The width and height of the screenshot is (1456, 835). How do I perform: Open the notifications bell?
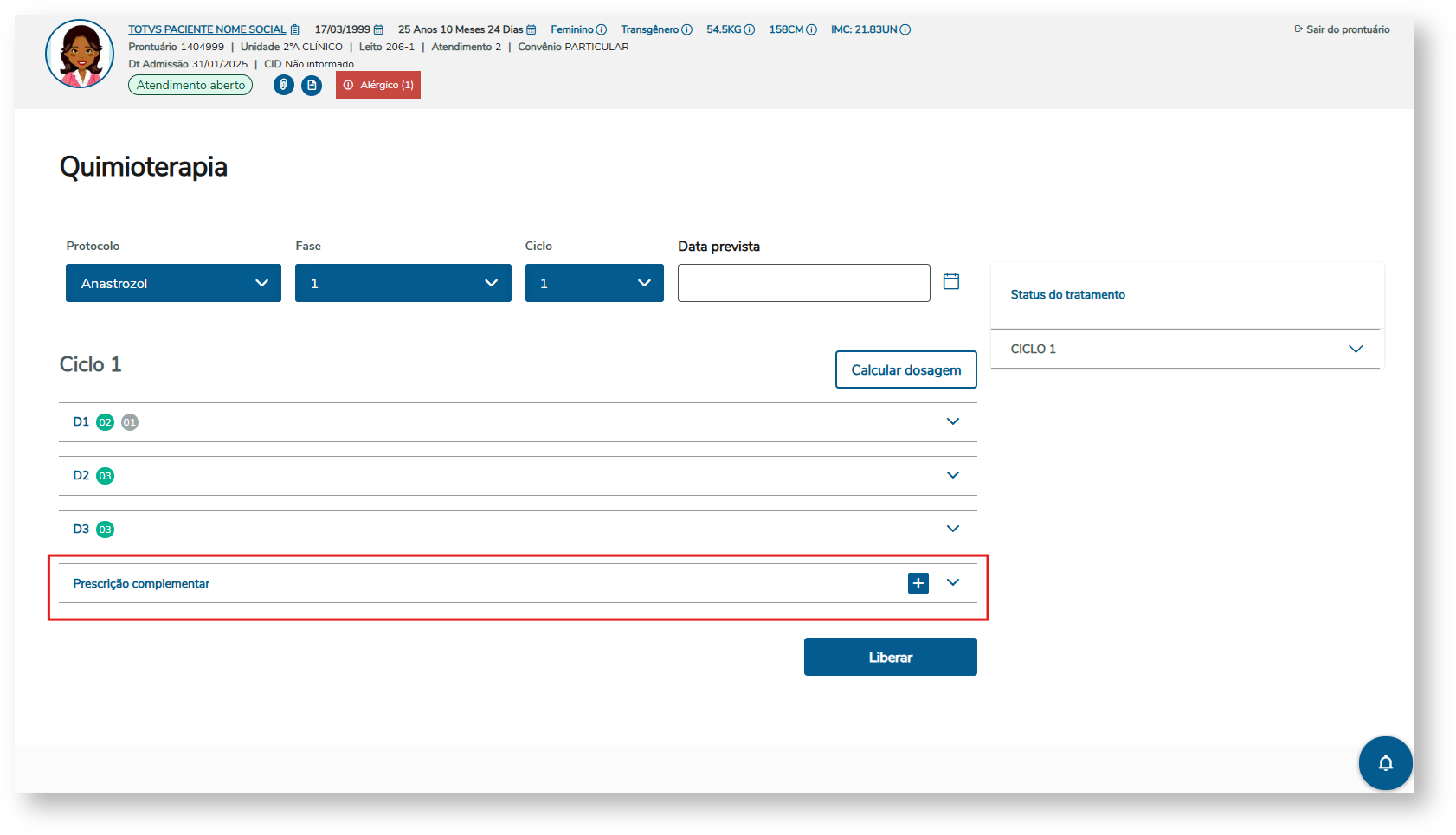(x=1385, y=762)
